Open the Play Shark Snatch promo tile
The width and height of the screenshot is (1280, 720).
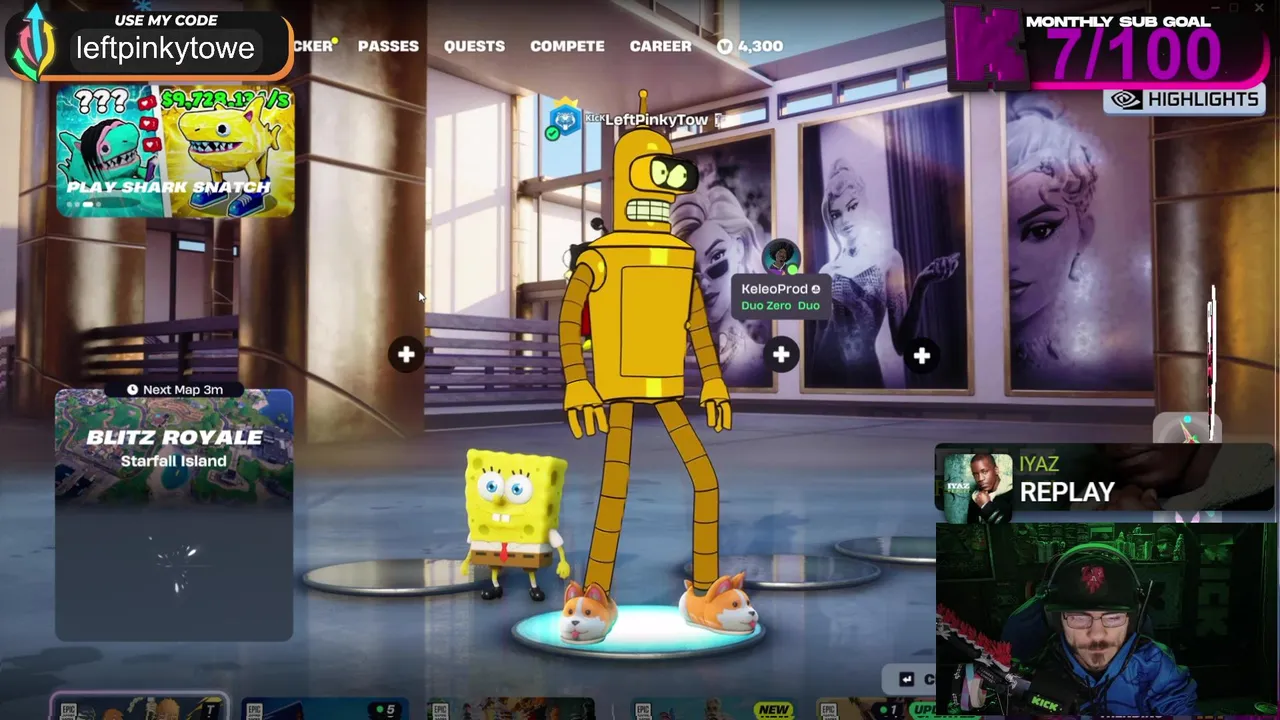click(x=175, y=151)
